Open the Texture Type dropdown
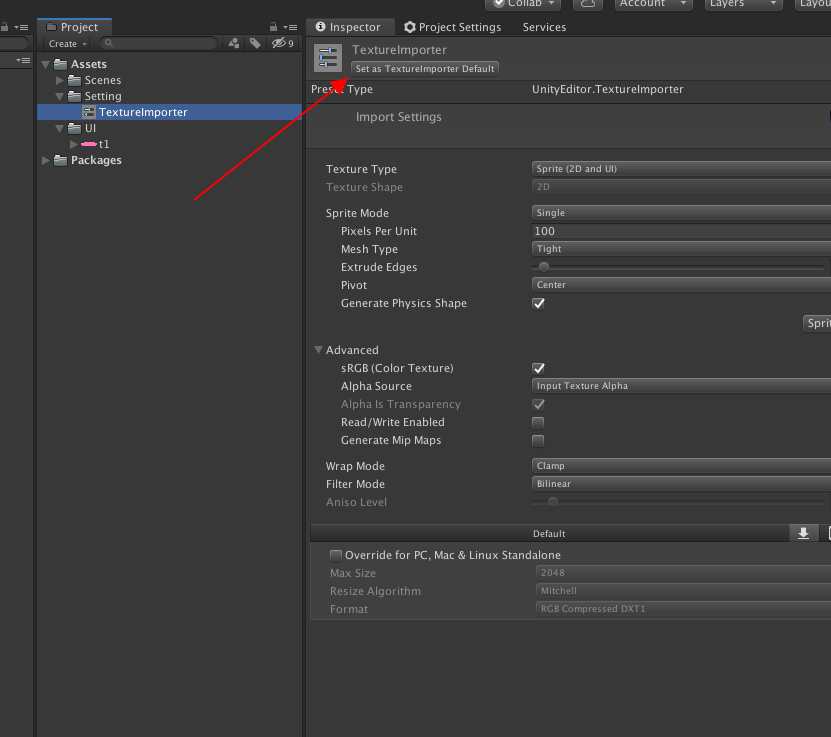Viewport: 831px width, 737px height. [680, 169]
